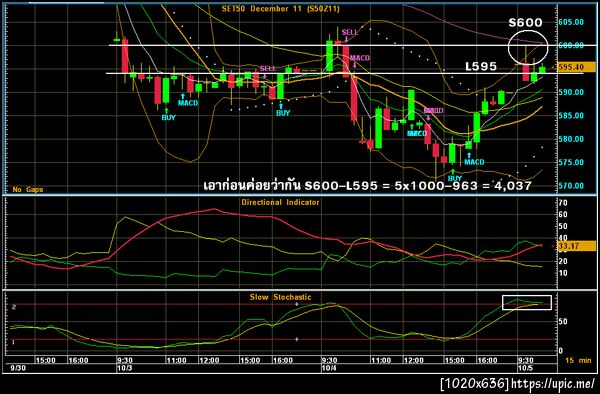This screenshot has height=394, width=600.
Task: Click the SET50 December 11 (S50Z11) chart title
Action: click(x=280, y=9)
